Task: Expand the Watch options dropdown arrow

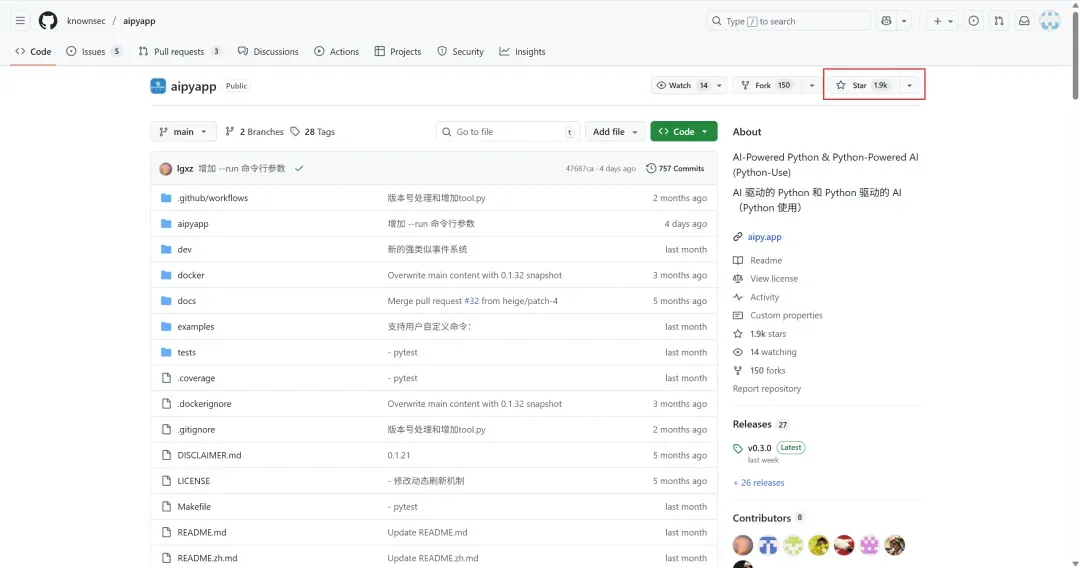Action: coord(719,85)
